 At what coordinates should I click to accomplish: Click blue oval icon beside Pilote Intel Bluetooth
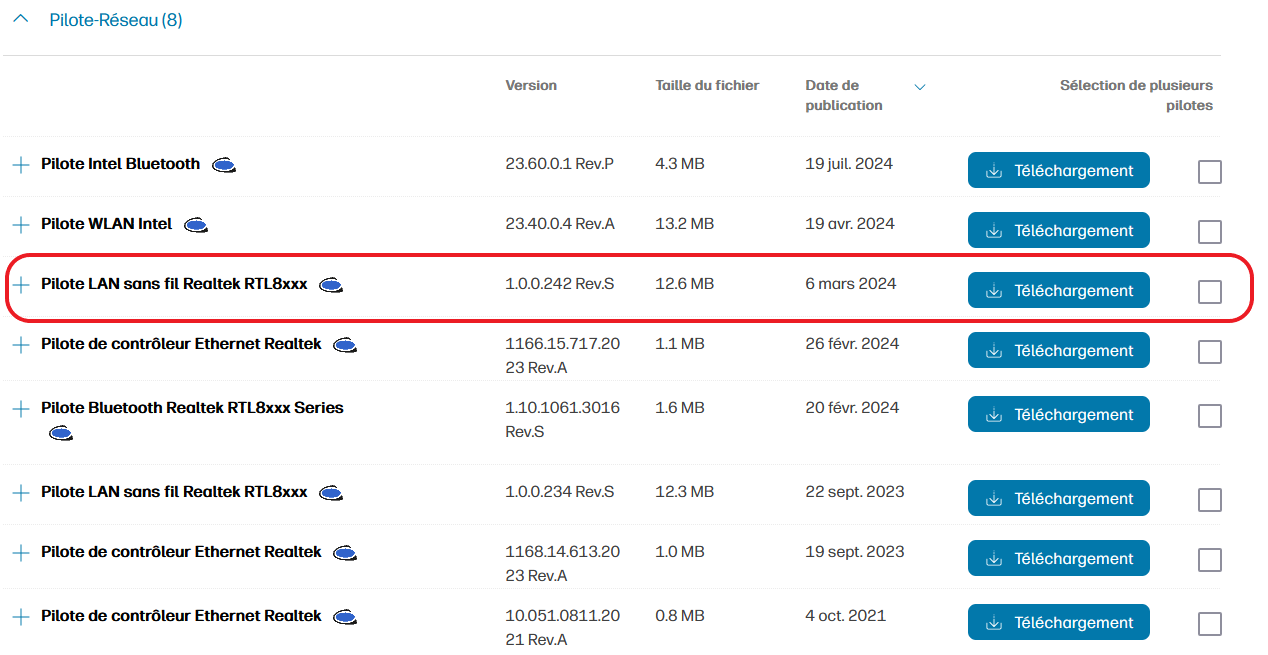pos(225,165)
